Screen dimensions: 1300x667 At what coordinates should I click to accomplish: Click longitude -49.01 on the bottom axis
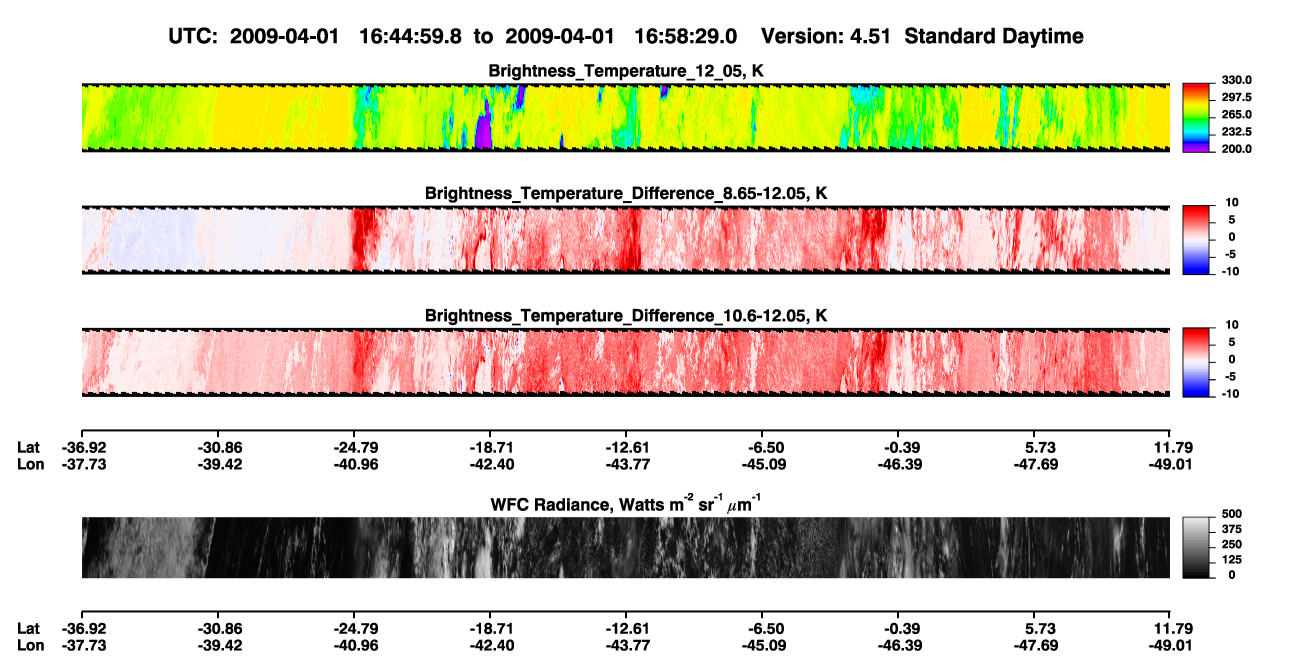1171,645
